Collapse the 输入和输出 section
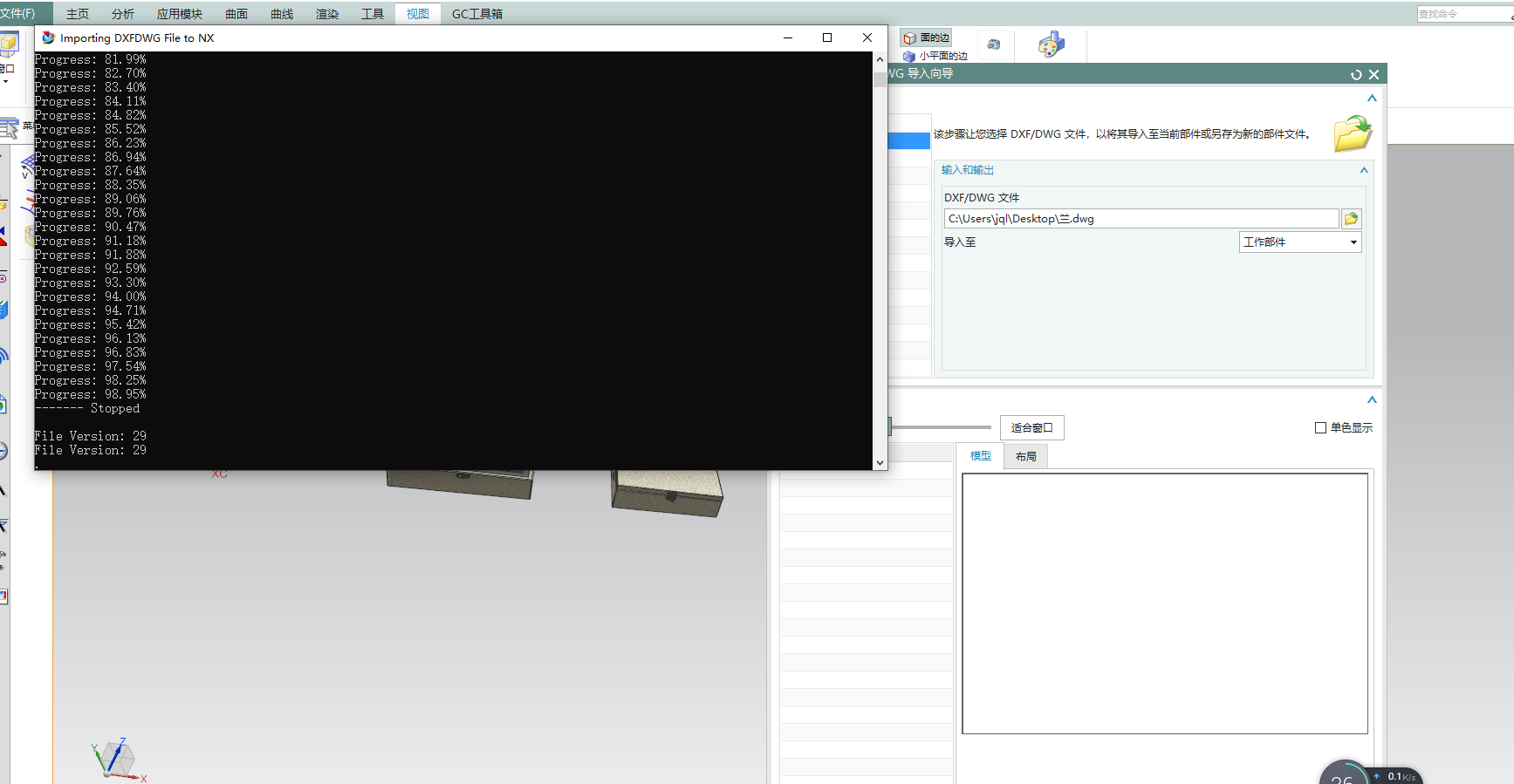1514x784 pixels. click(1364, 170)
